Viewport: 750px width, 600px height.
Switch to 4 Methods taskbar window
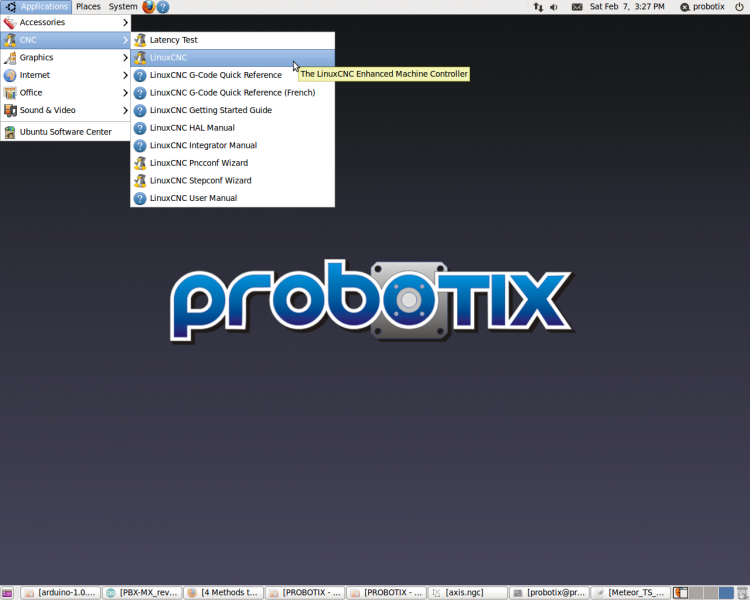pos(224,593)
